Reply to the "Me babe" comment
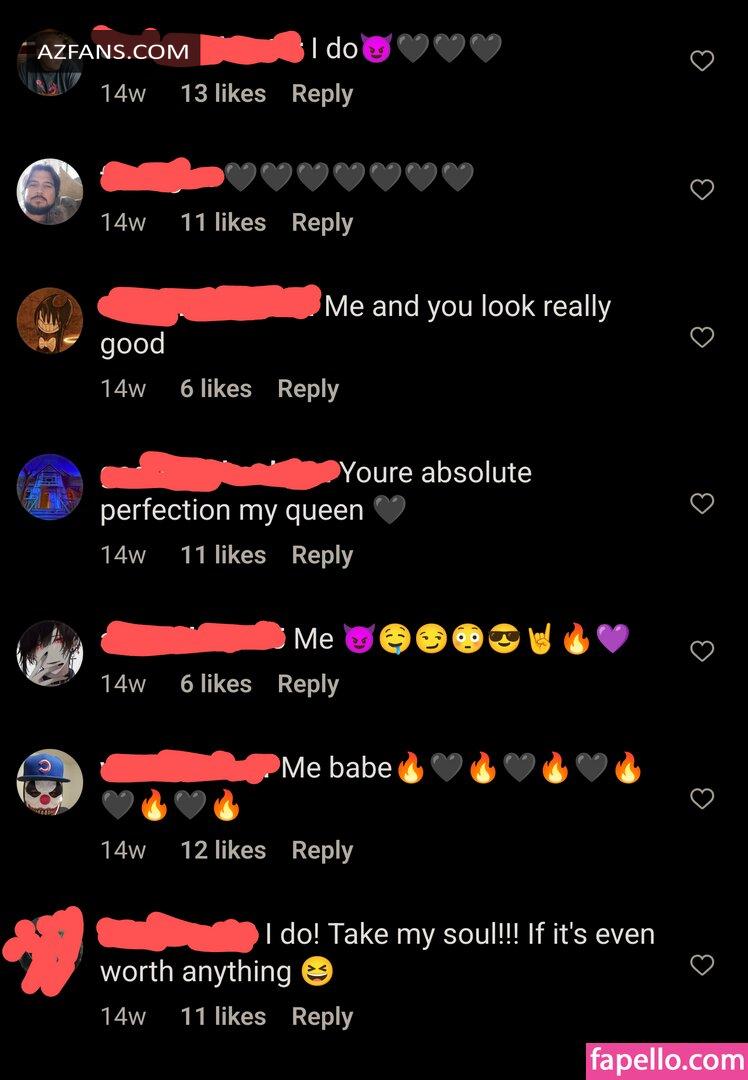The image size is (748, 1080). point(322,851)
